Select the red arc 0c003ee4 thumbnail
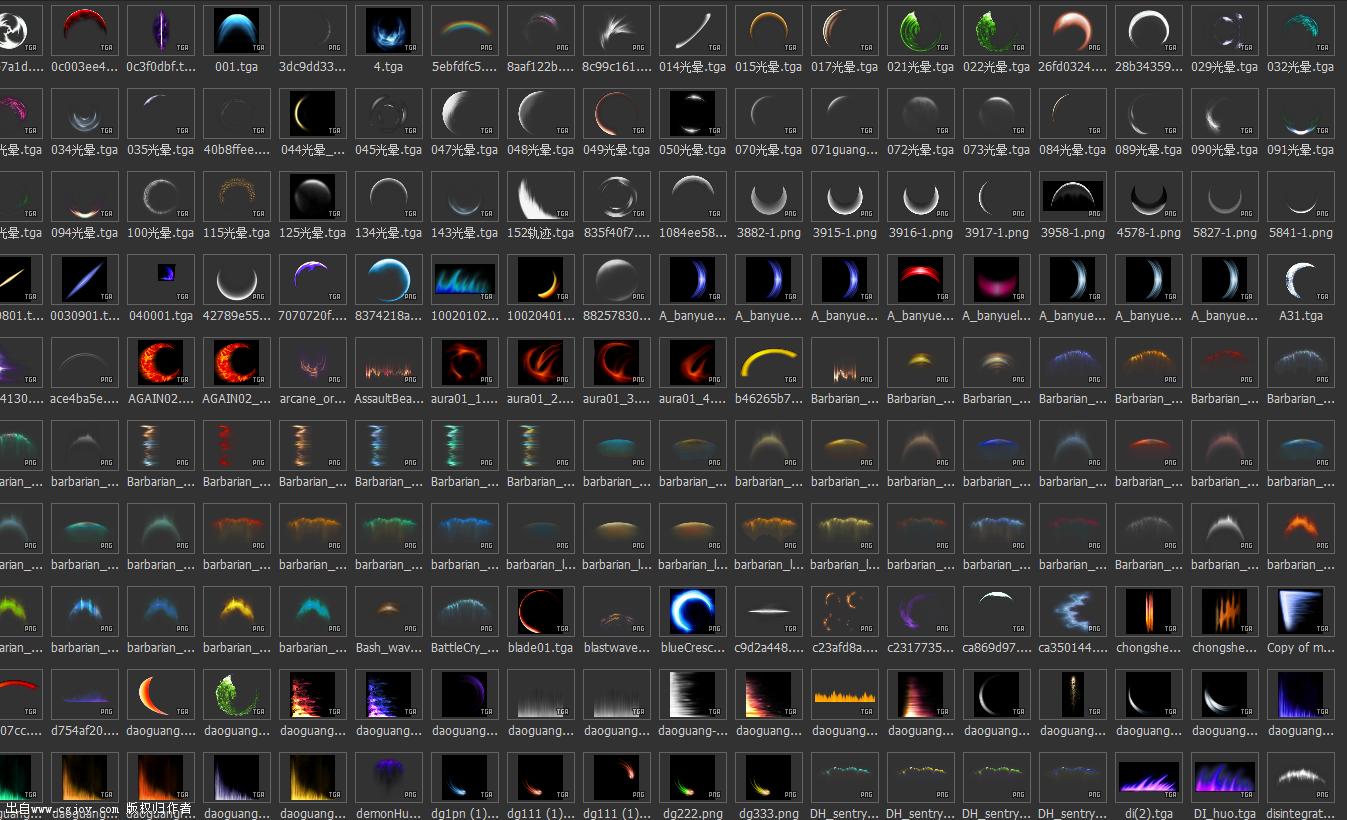This screenshot has height=820, width=1347. pyautogui.click(x=85, y=30)
